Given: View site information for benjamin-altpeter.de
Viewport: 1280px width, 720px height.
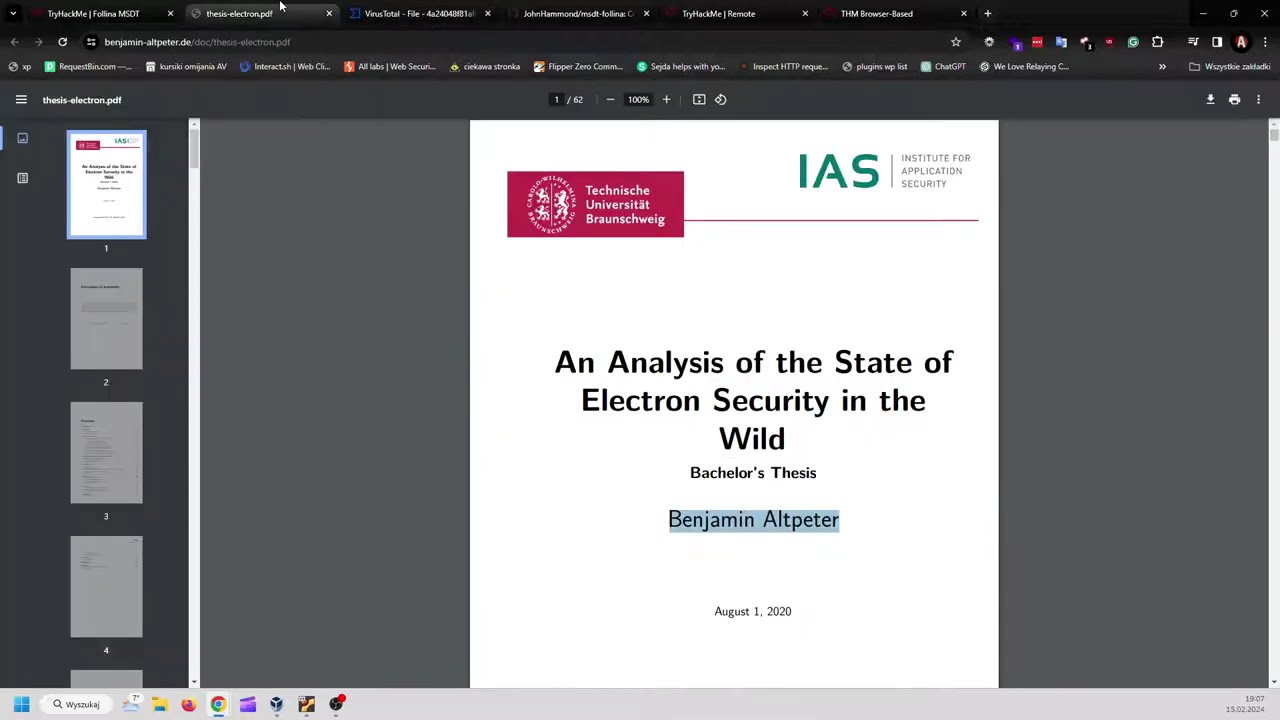Looking at the screenshot, I should [91, 42].
